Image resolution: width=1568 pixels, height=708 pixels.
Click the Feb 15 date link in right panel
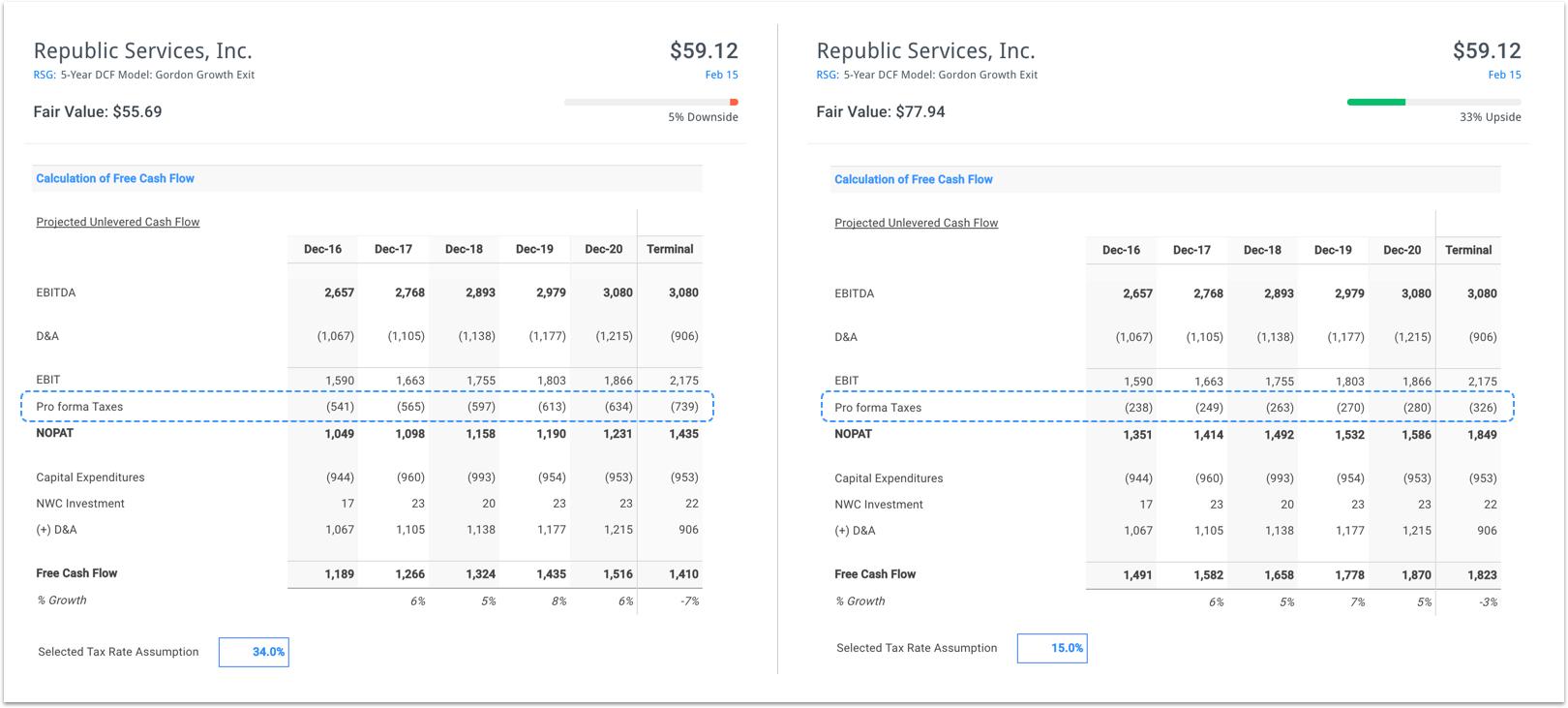pyautogui.click(x=1504, y=75)
